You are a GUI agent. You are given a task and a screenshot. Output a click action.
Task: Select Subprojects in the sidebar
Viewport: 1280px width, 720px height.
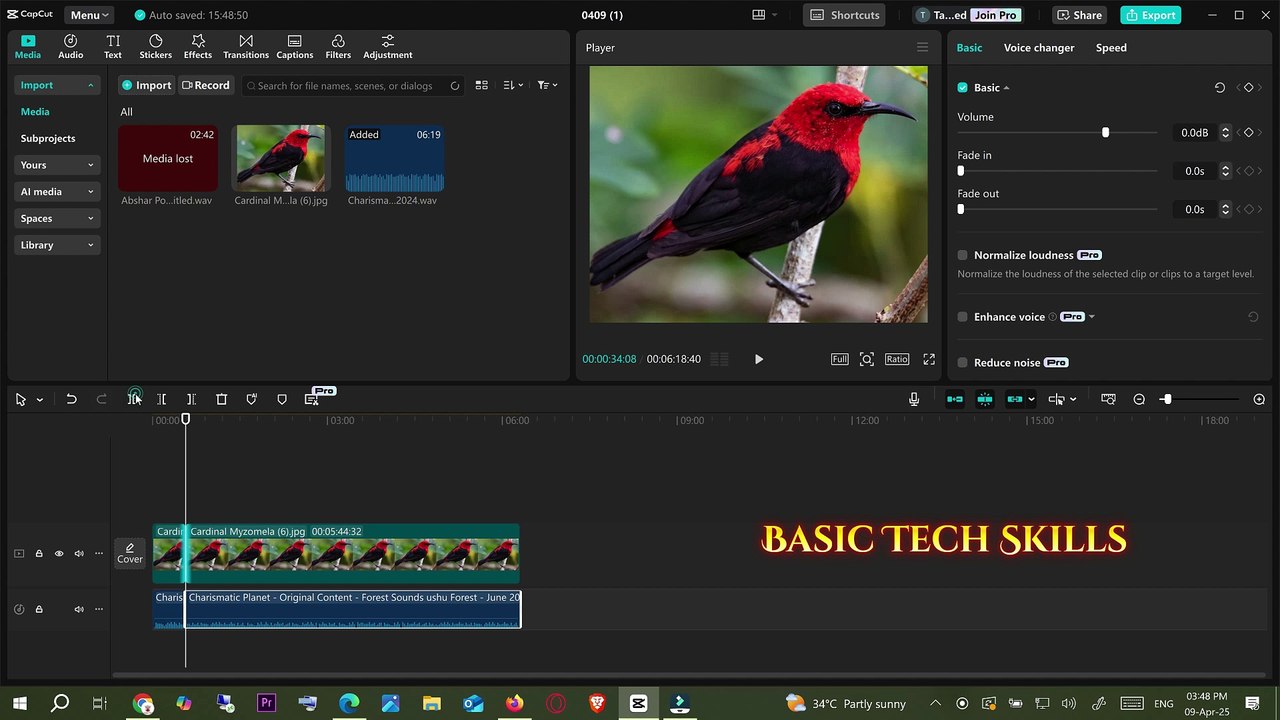click(48, 138)
